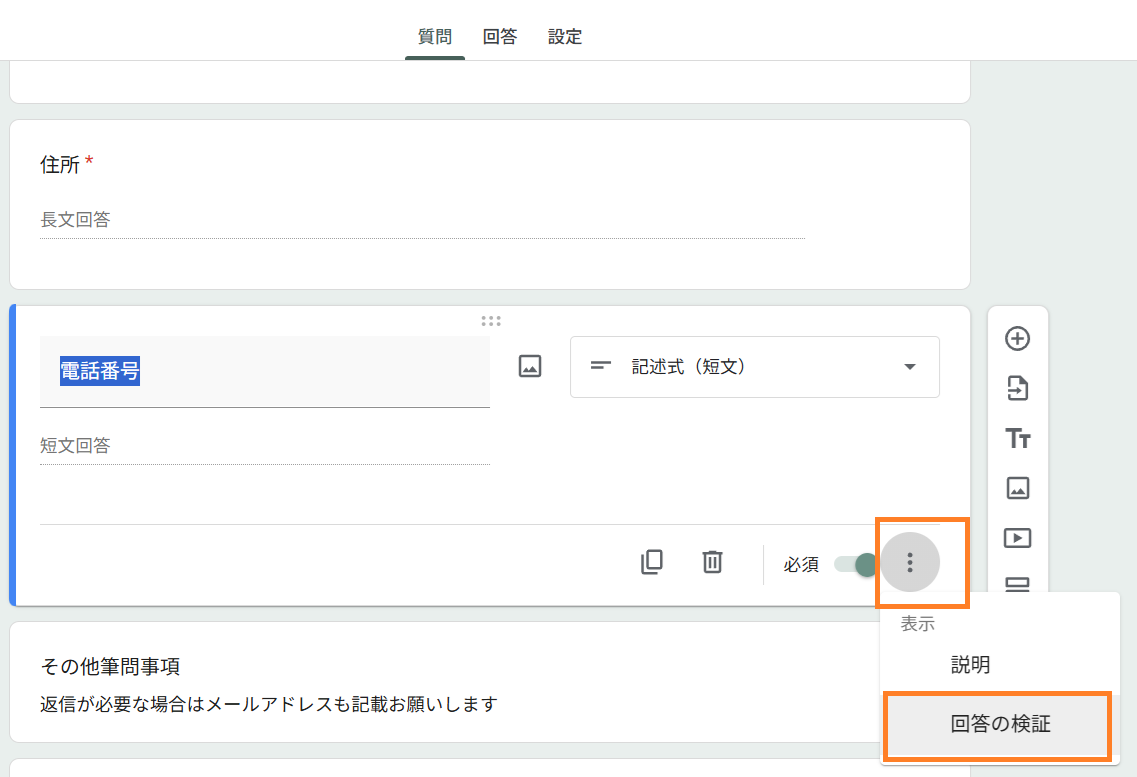Viewport: 1137px width, 777px height.
Task: Switch to the 回答 tab
Action: pos(500,36)
